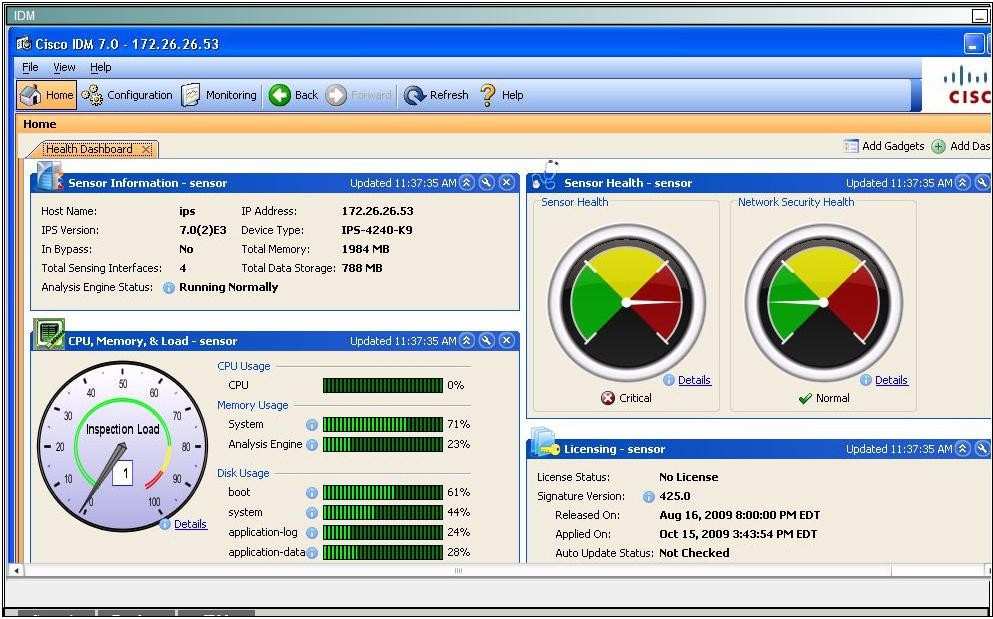Click info icon beside Analysis Engine Status
The height and width of the screenshot is (619, 993).
point(168,288)
